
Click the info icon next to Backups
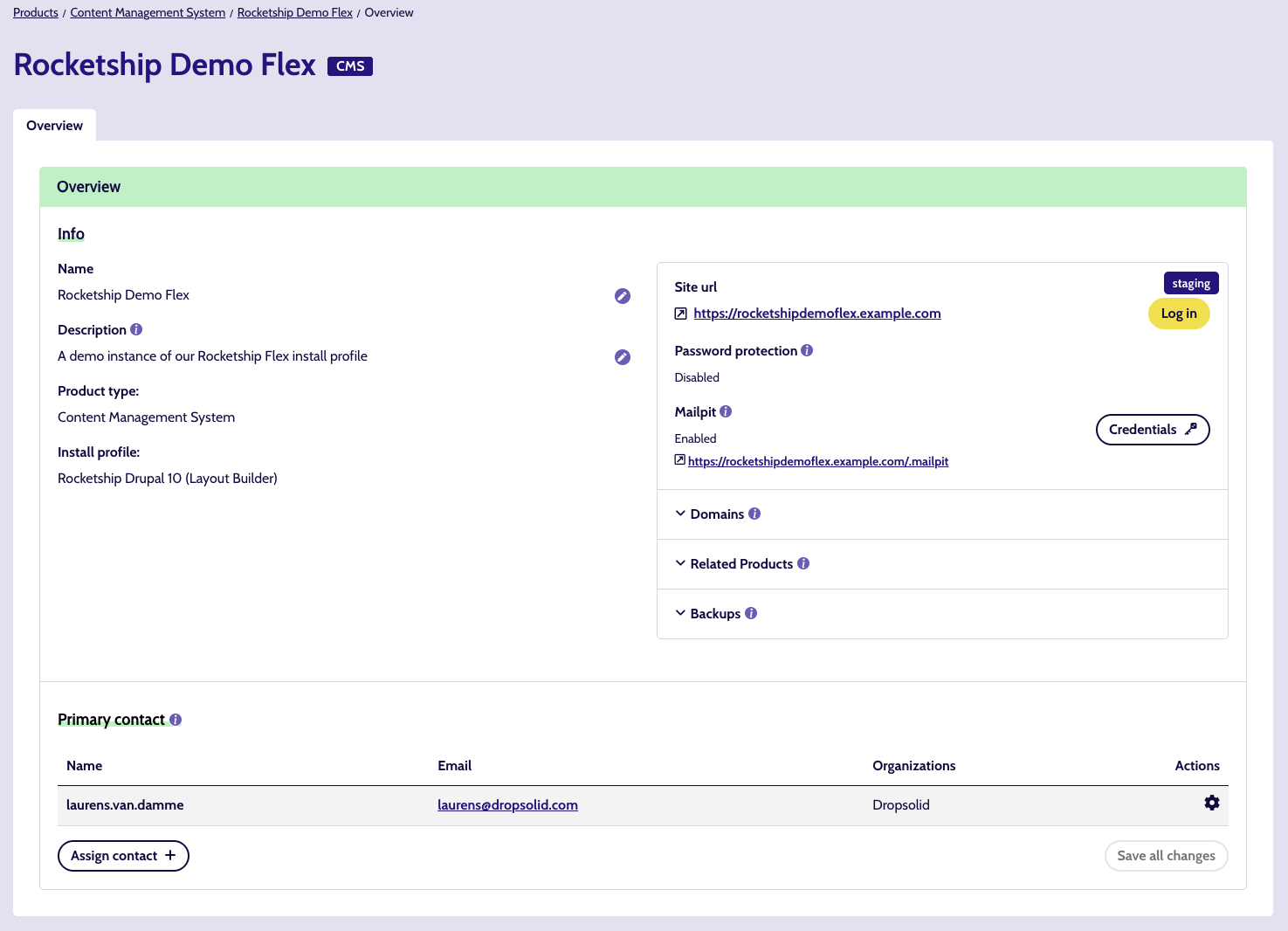click(751, 613)
